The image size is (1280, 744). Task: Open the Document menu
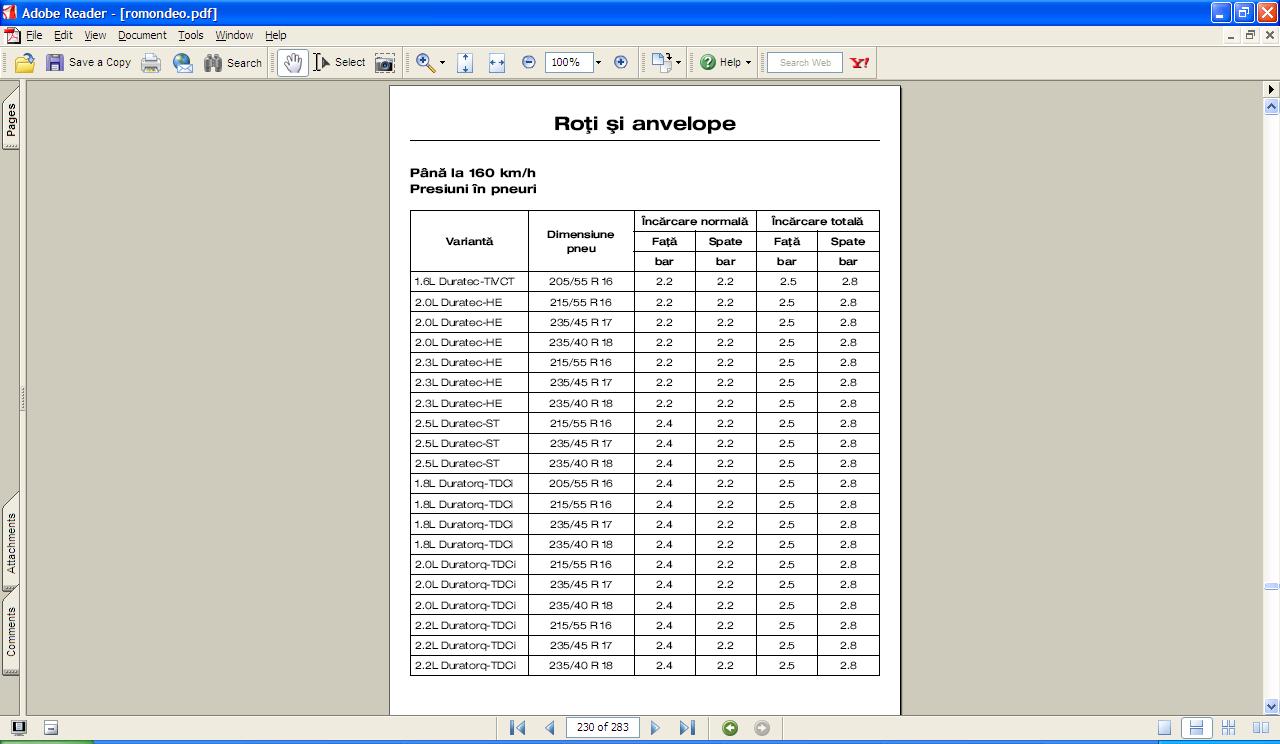click(x=142, y=35)
